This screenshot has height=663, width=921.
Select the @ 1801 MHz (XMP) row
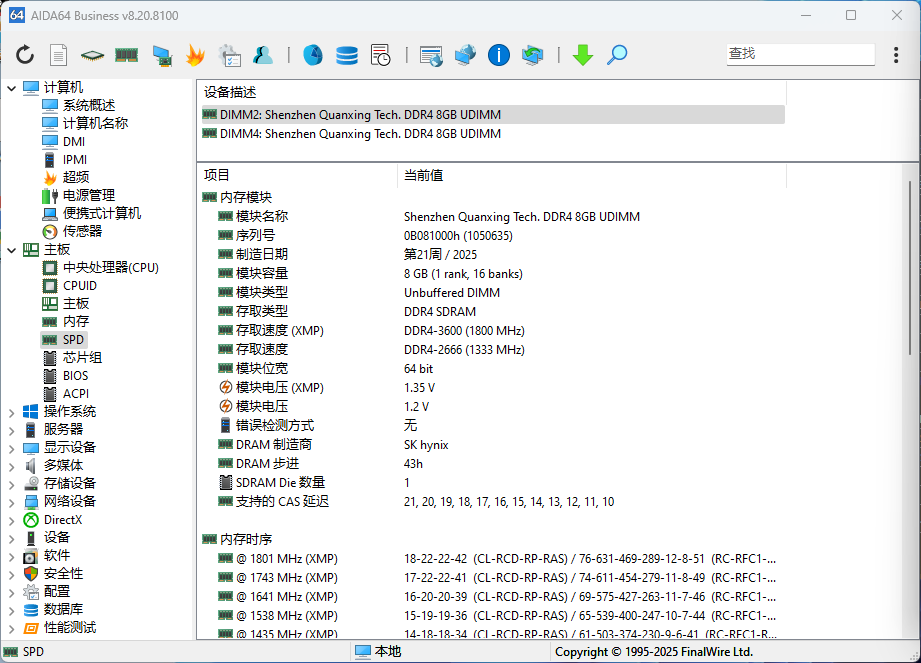click(x=493, y=558)
